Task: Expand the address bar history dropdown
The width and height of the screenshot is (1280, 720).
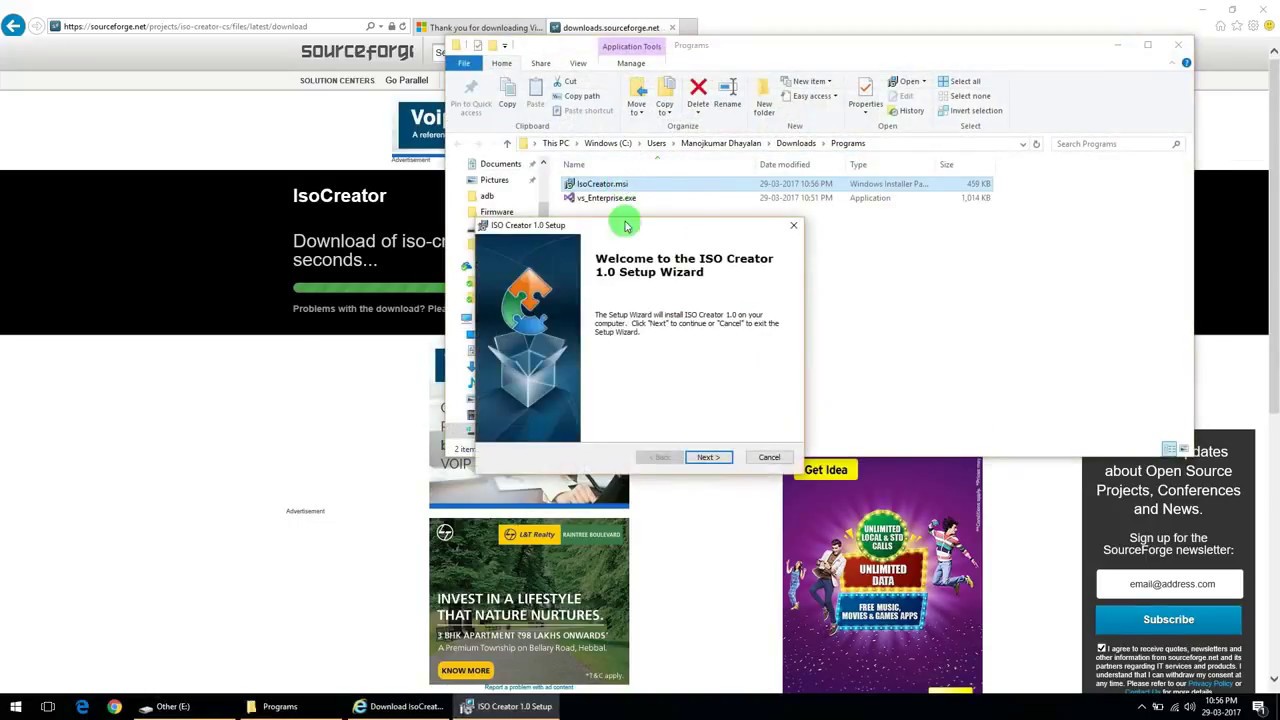Action: 1022,144
